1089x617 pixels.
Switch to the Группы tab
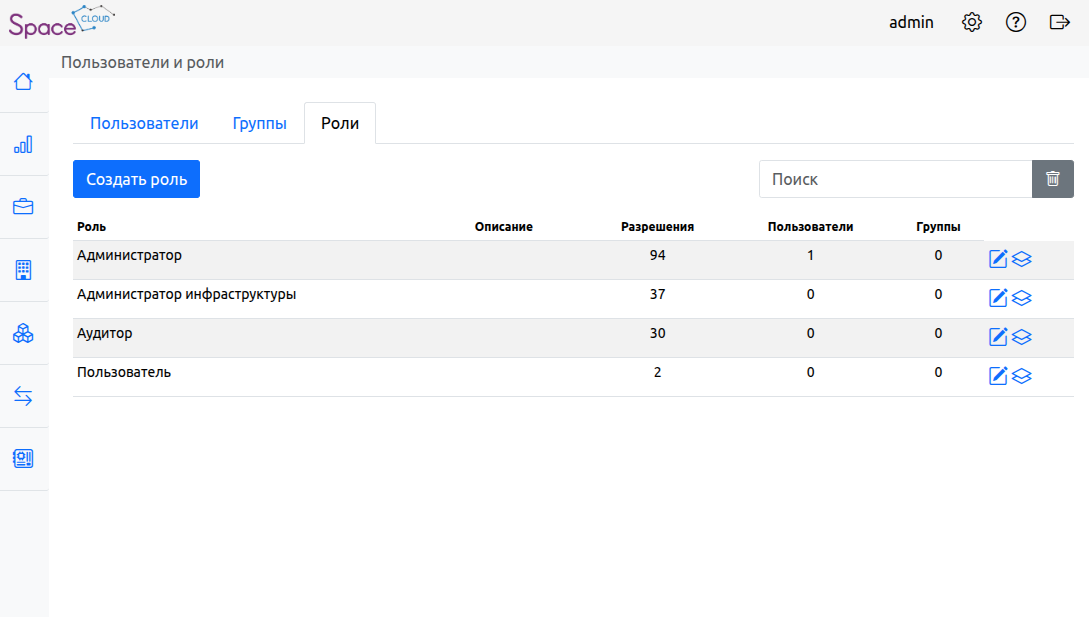260,124
